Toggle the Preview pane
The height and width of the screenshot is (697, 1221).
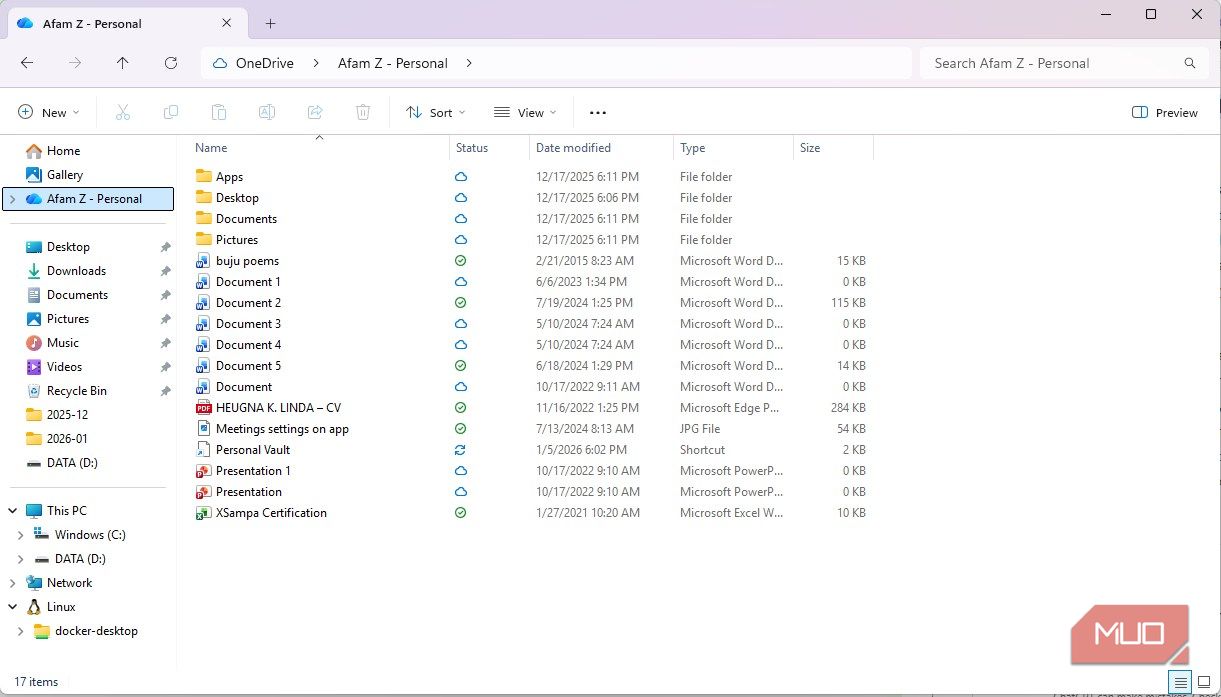pos(1165,113)
